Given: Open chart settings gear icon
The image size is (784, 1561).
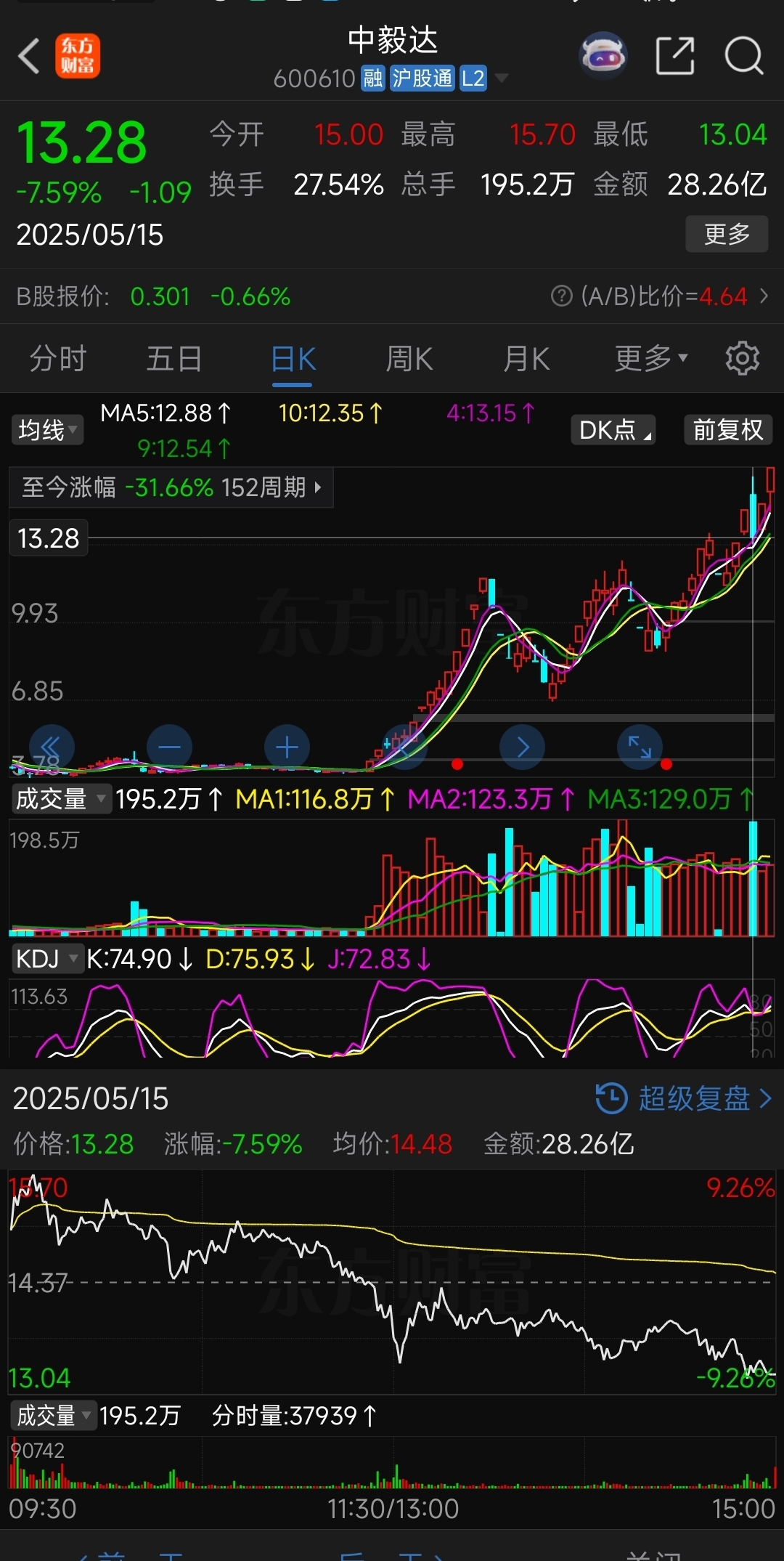Looking at the screenshot, I should pos(742,358).
